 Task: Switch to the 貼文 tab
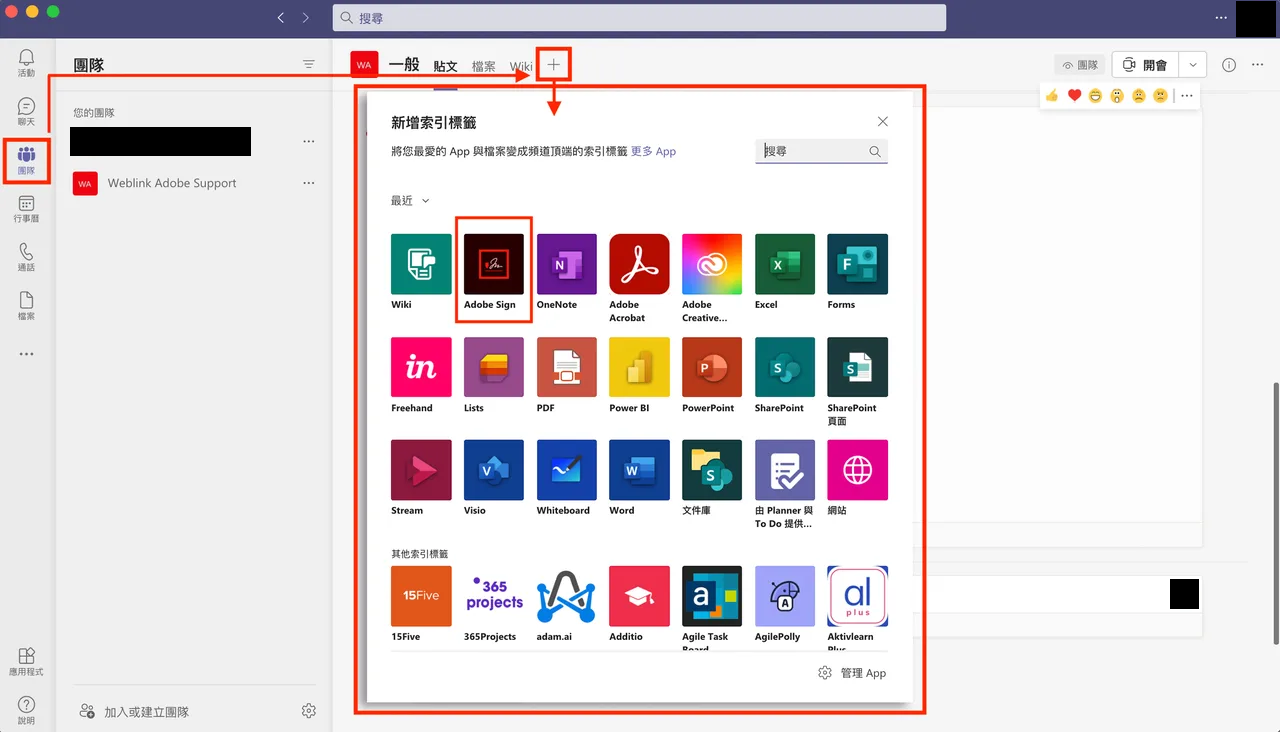click(x=445, y=67)
